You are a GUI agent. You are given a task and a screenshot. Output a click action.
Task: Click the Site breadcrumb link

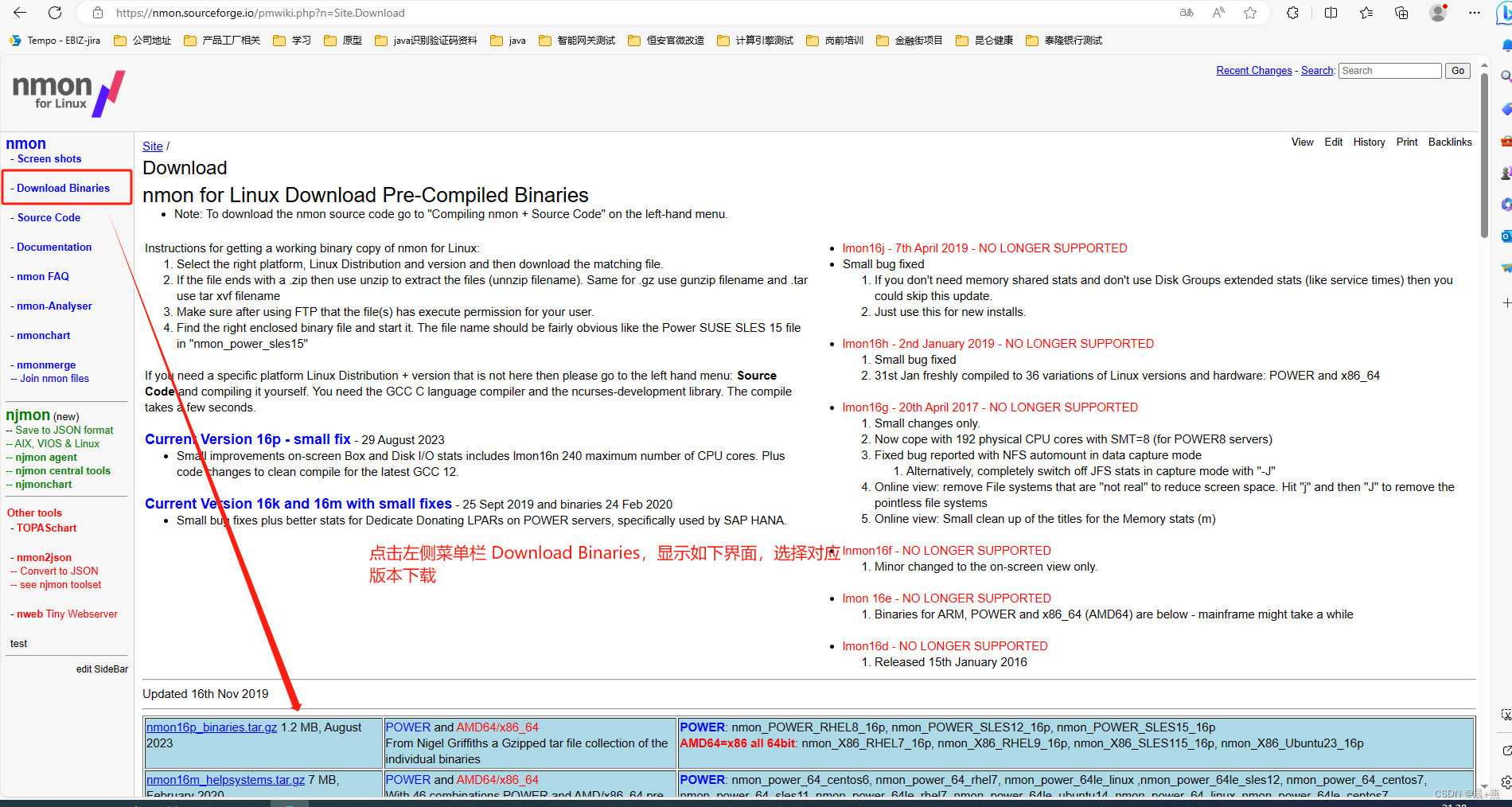153,146
